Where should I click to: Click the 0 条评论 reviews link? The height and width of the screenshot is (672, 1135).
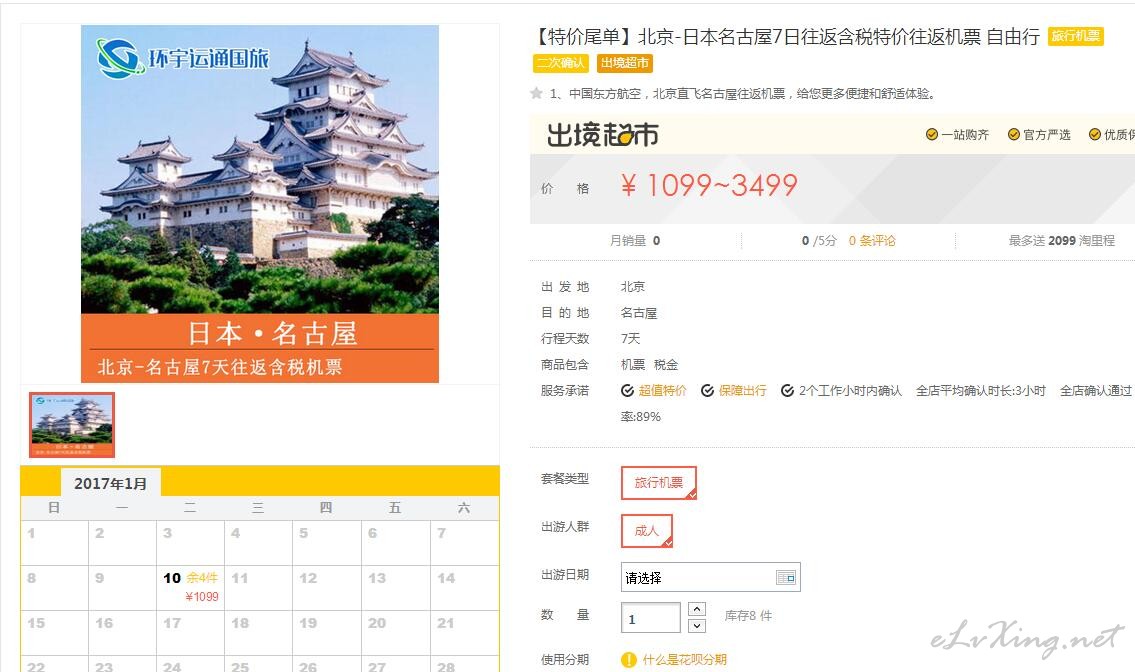tap(872, 240)
